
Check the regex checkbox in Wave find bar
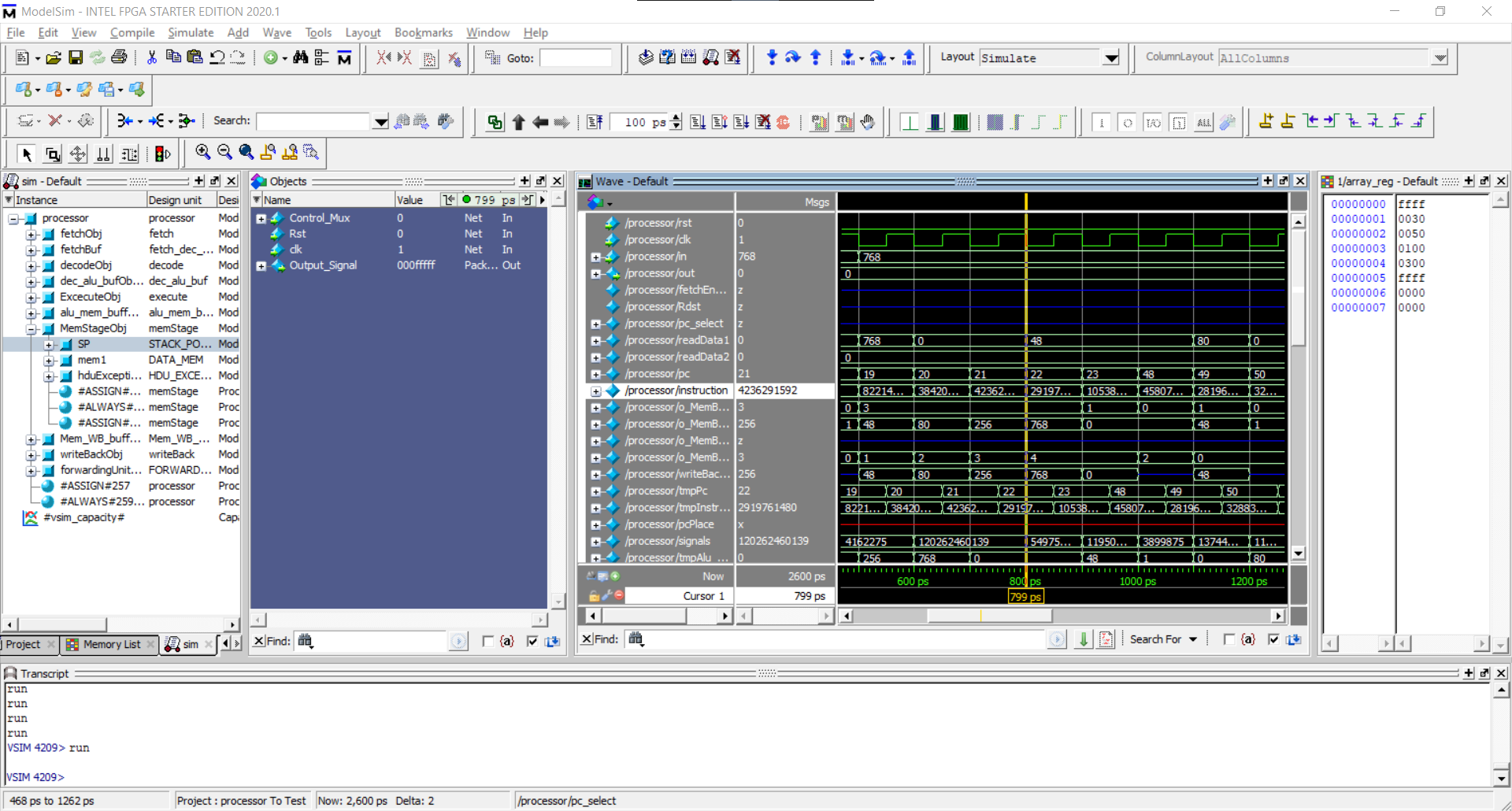pyautogui.click(x=1228, y=639)
